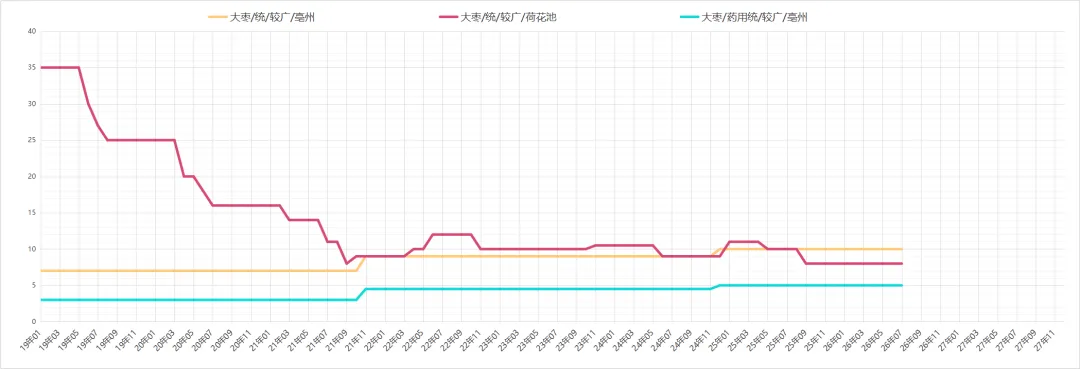
Task: Click the y-axis label 25
Action: [x=32, y=140]
